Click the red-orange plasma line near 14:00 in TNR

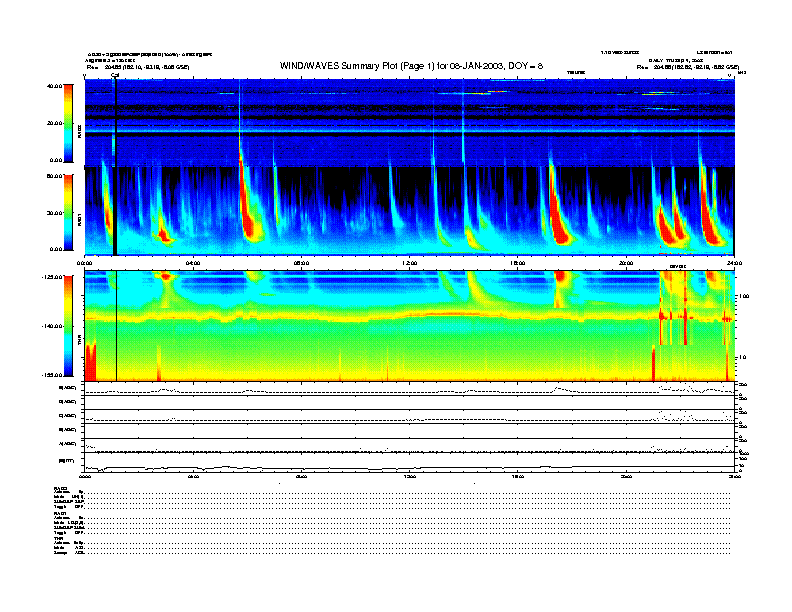point(452,314)
